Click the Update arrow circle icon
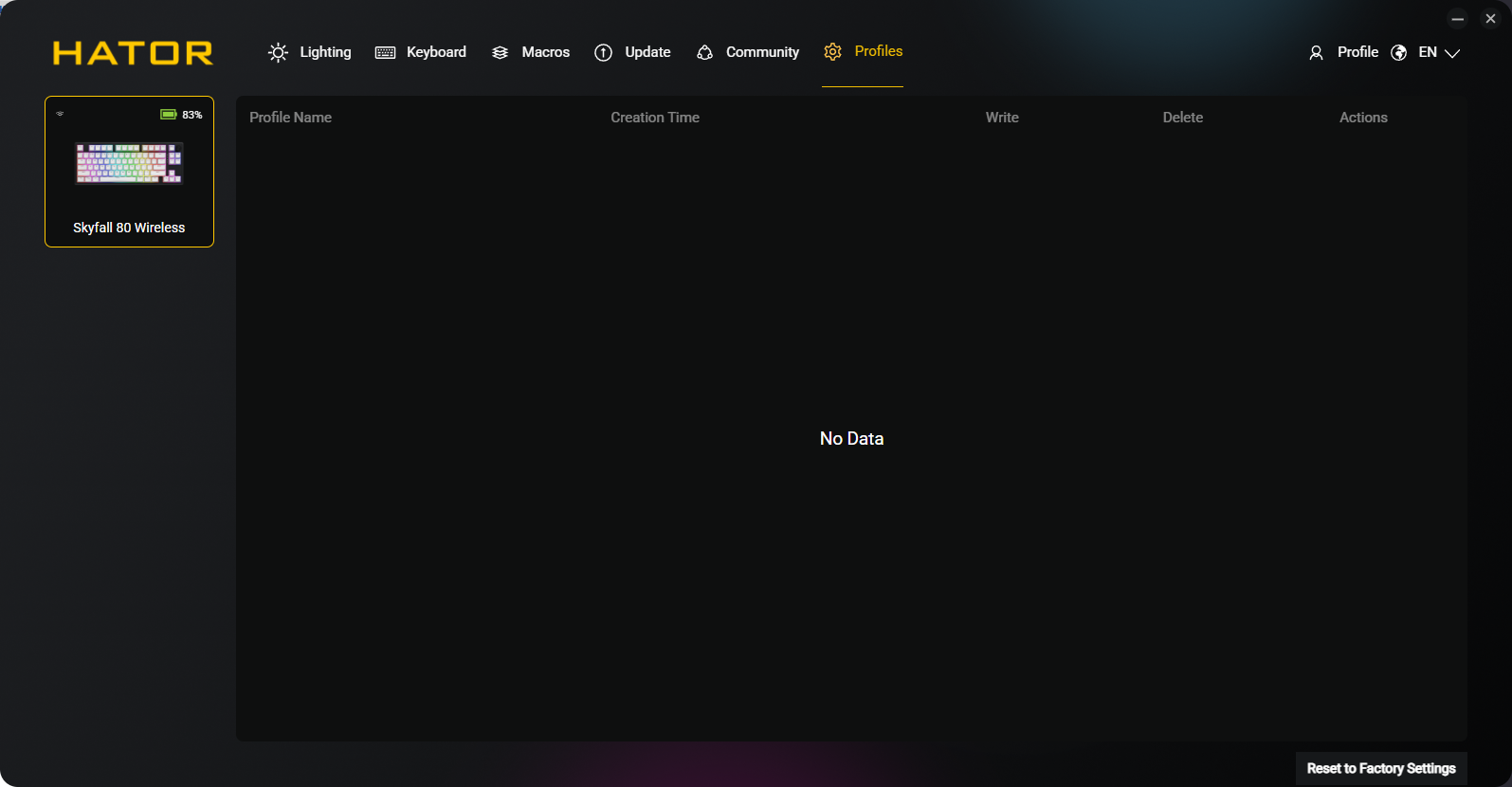Screen dimensions: 1512x787 tap(603, 53)
